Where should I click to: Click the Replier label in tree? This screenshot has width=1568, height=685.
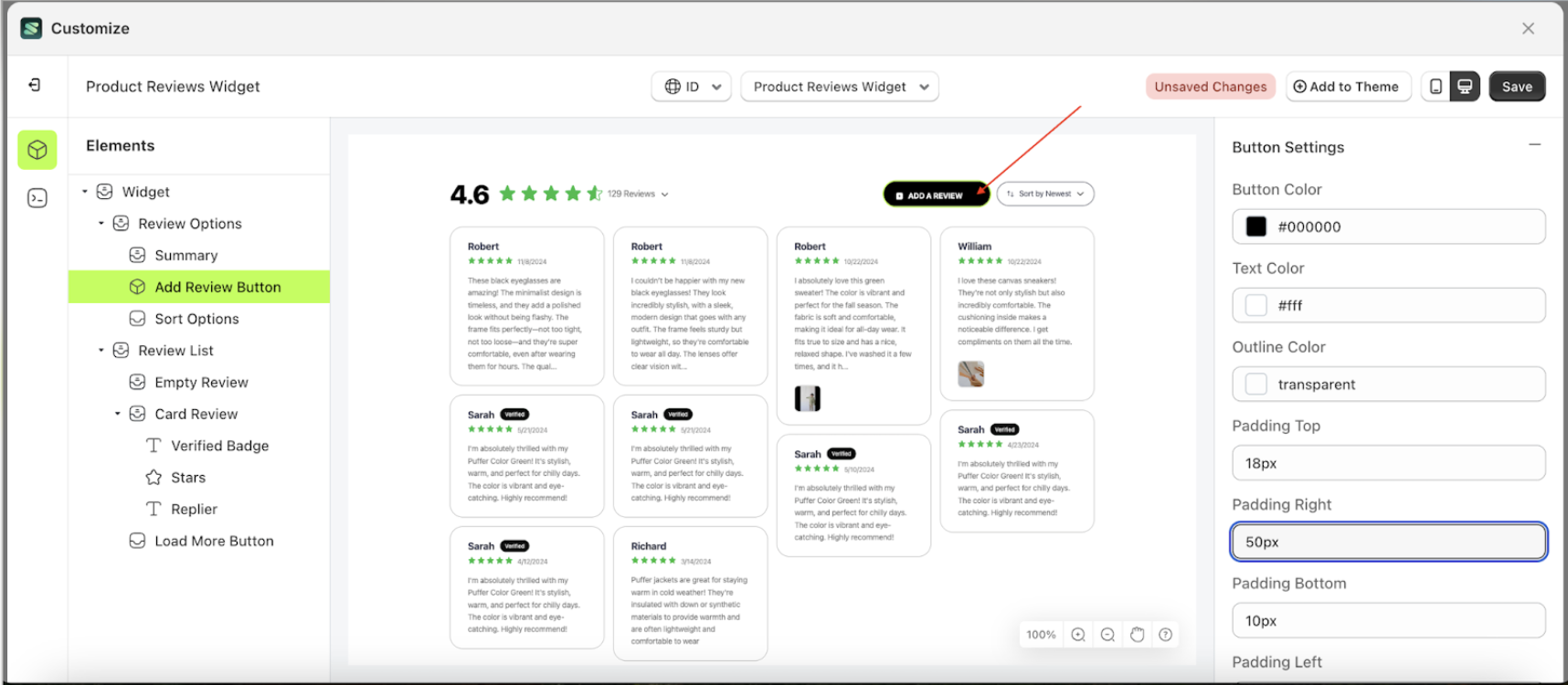coord(195,510)
